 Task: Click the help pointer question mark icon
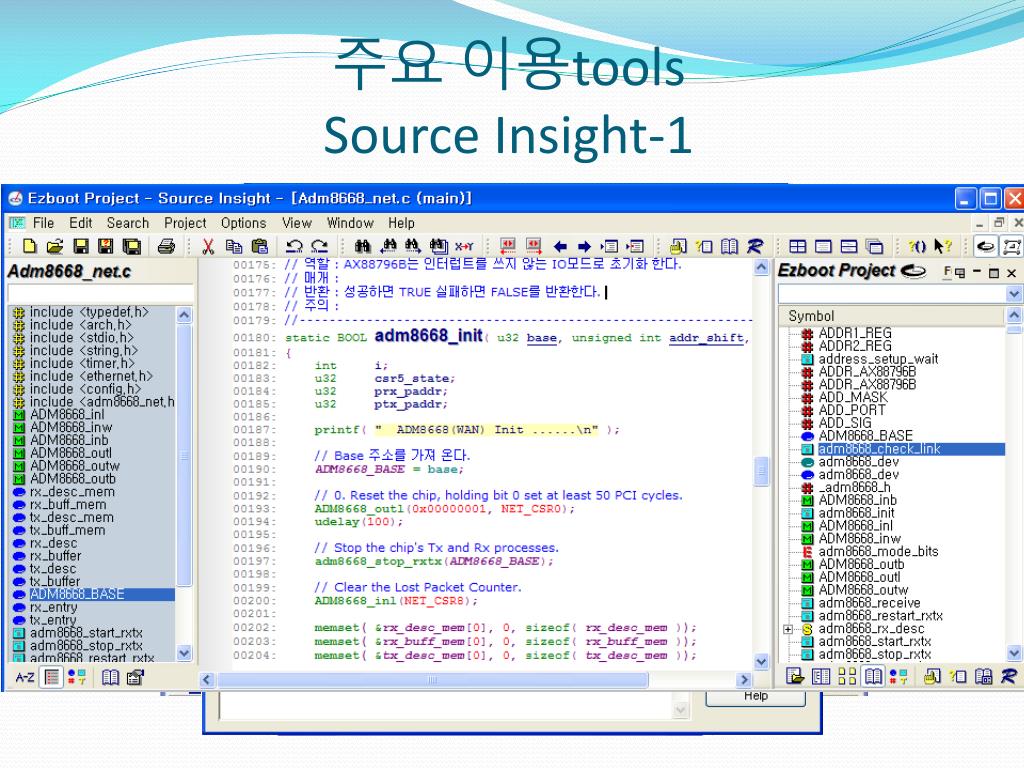tap(942, 246)
